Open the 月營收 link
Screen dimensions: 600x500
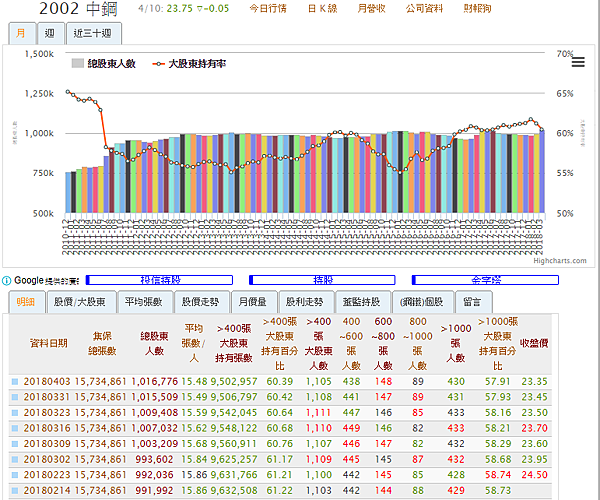coord(372,8)
